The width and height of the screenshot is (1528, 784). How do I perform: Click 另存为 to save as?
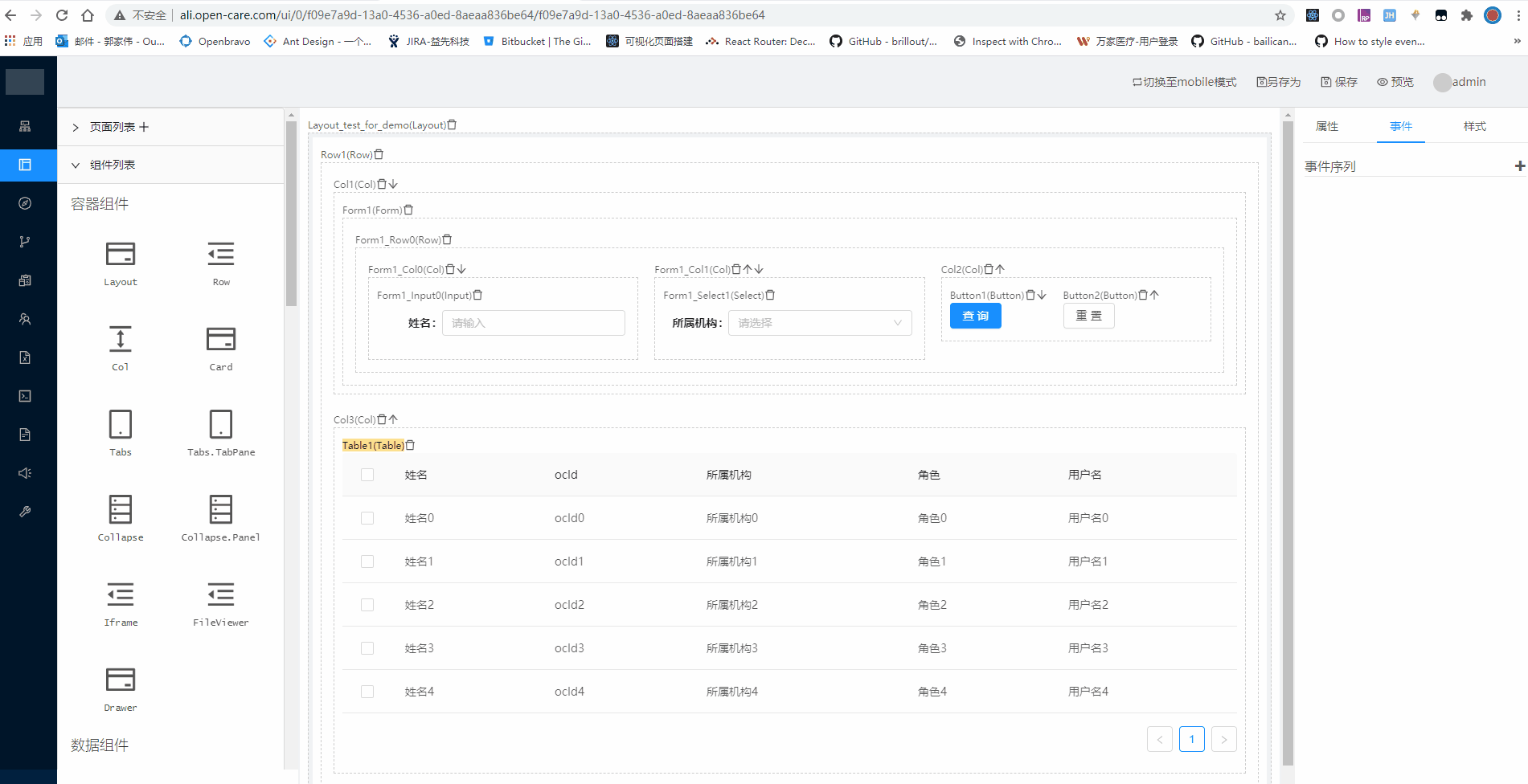point(1279,82)
